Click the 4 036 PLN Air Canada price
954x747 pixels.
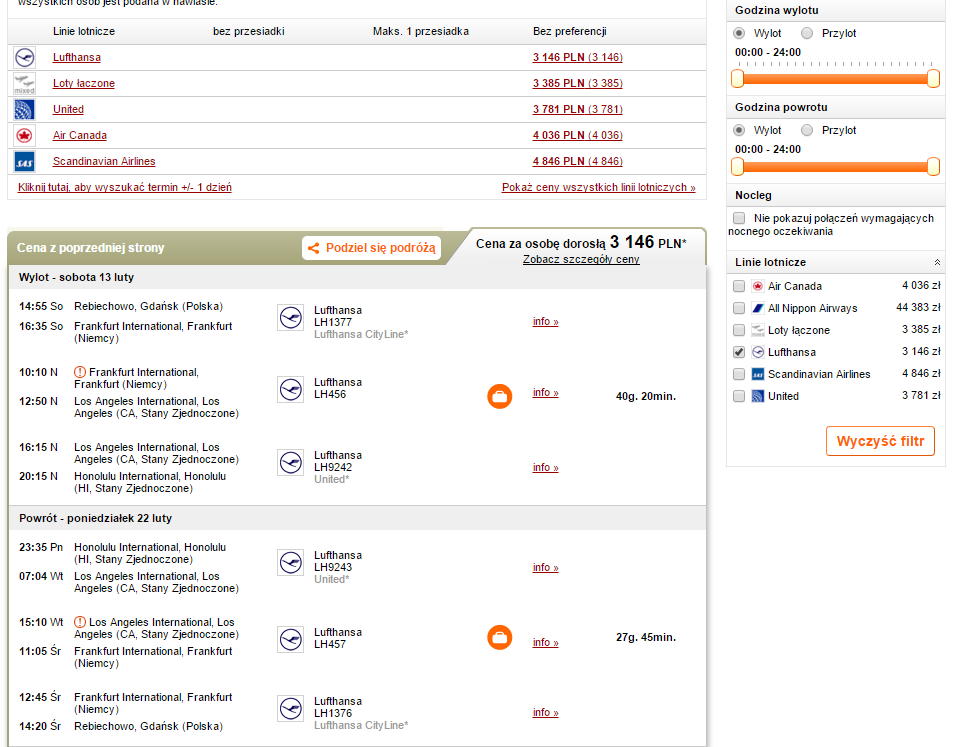point(577,136)
